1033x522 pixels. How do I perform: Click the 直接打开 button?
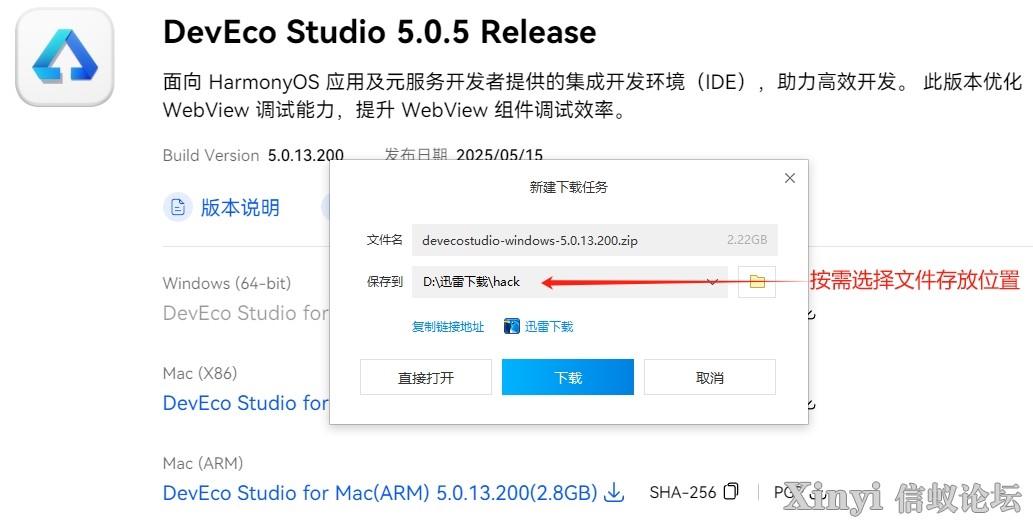pos(426,377)
